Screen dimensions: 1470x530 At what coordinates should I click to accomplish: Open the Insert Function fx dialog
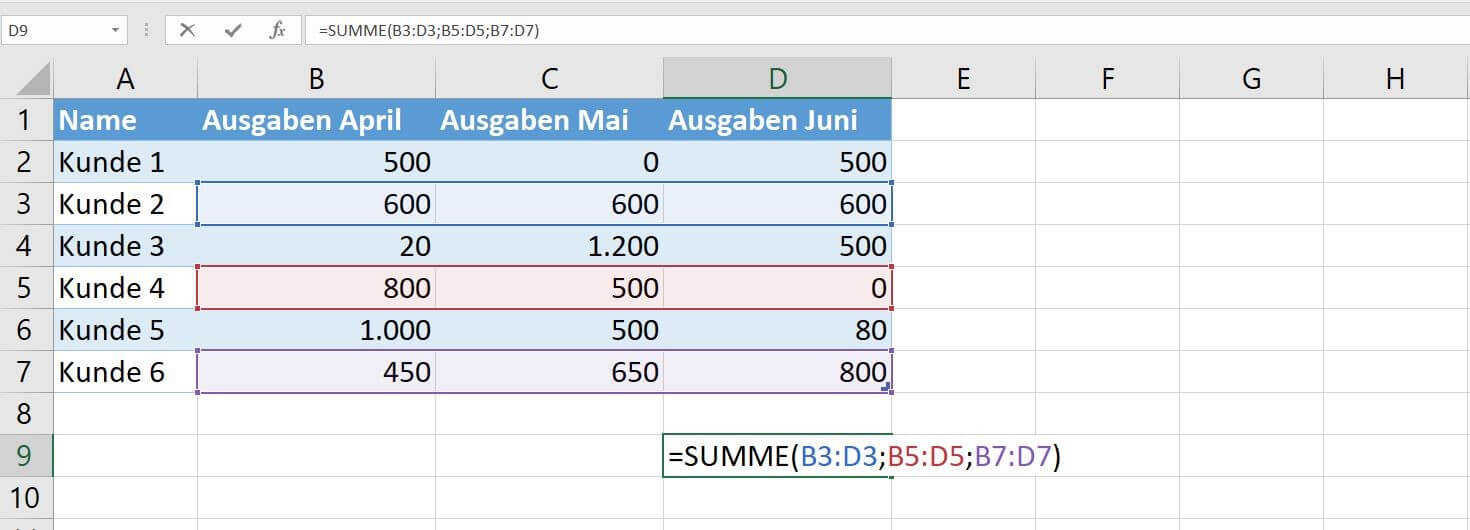tap(277, 30)
